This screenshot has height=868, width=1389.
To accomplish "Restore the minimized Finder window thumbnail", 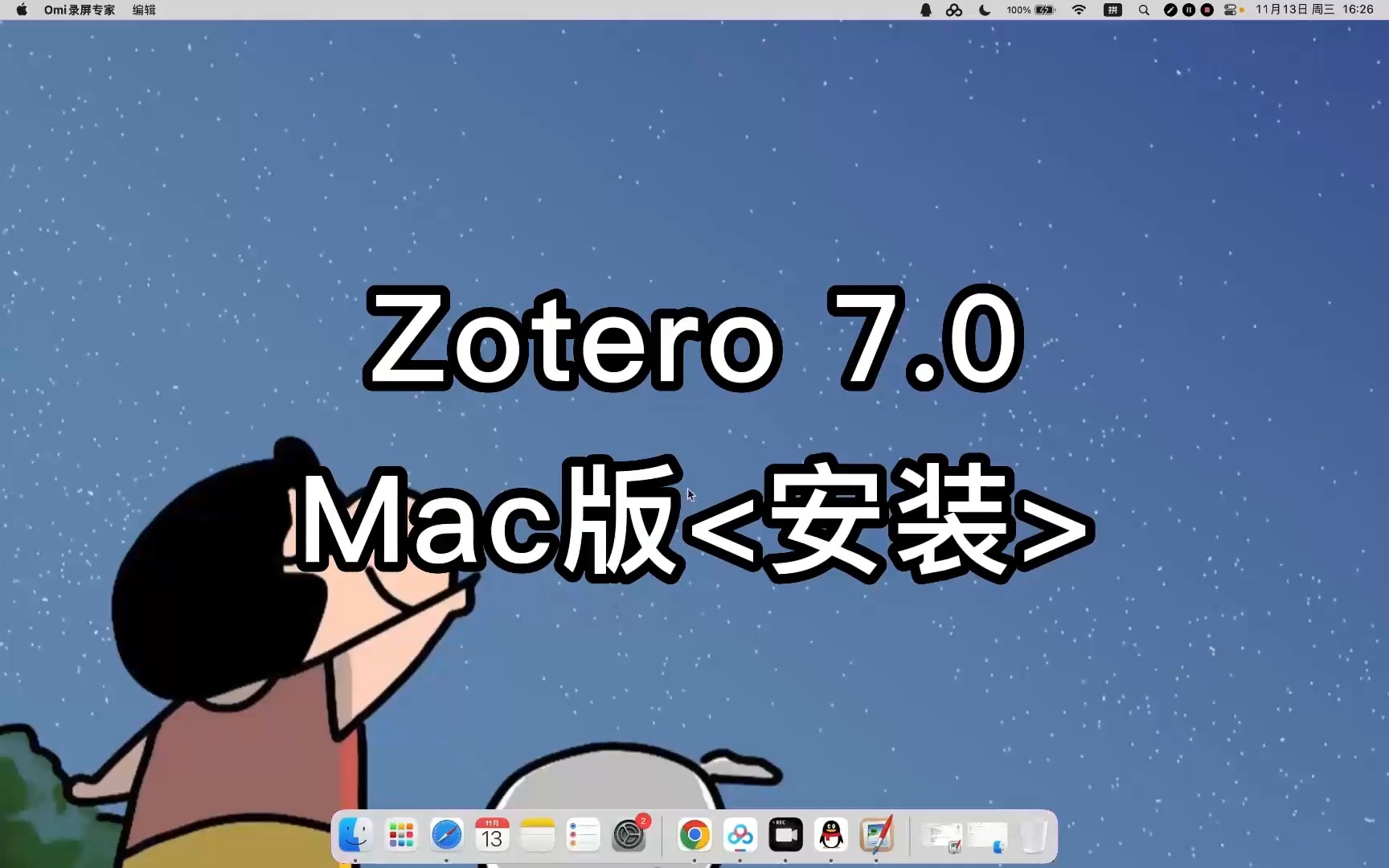I will click(x=987, y=837).
